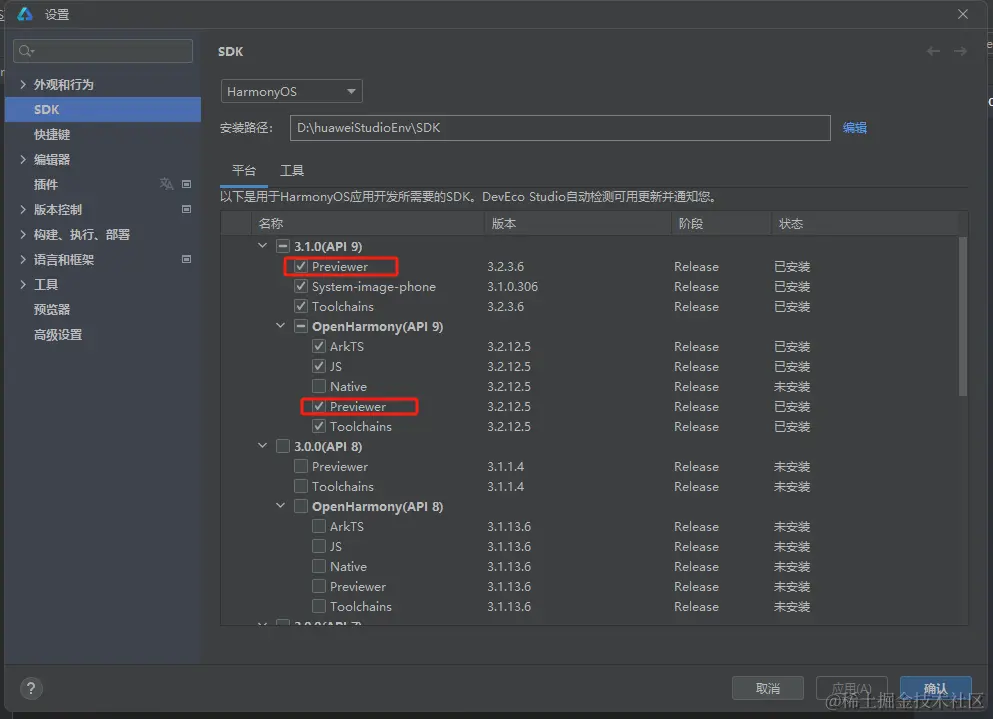Uncheck ArkTS 3.2.12.5 checkbox
Screen dimensions: 993x719
pyautogui.click(x=319, y=347)
